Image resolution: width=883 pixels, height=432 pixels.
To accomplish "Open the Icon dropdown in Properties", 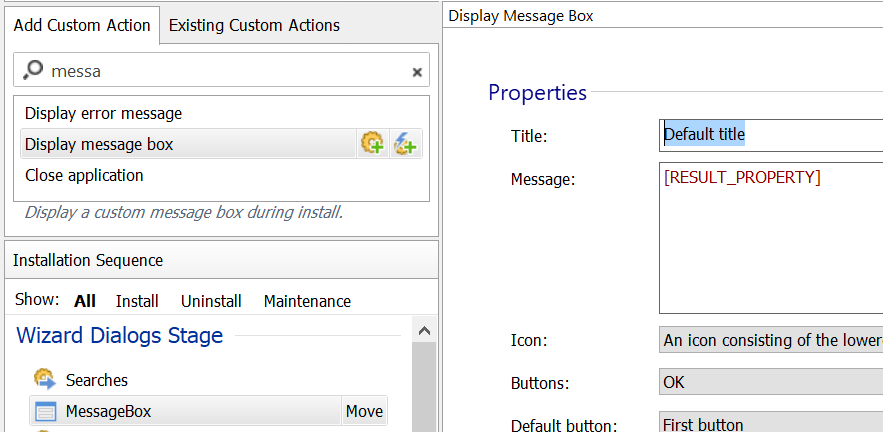I will [770, 340].
